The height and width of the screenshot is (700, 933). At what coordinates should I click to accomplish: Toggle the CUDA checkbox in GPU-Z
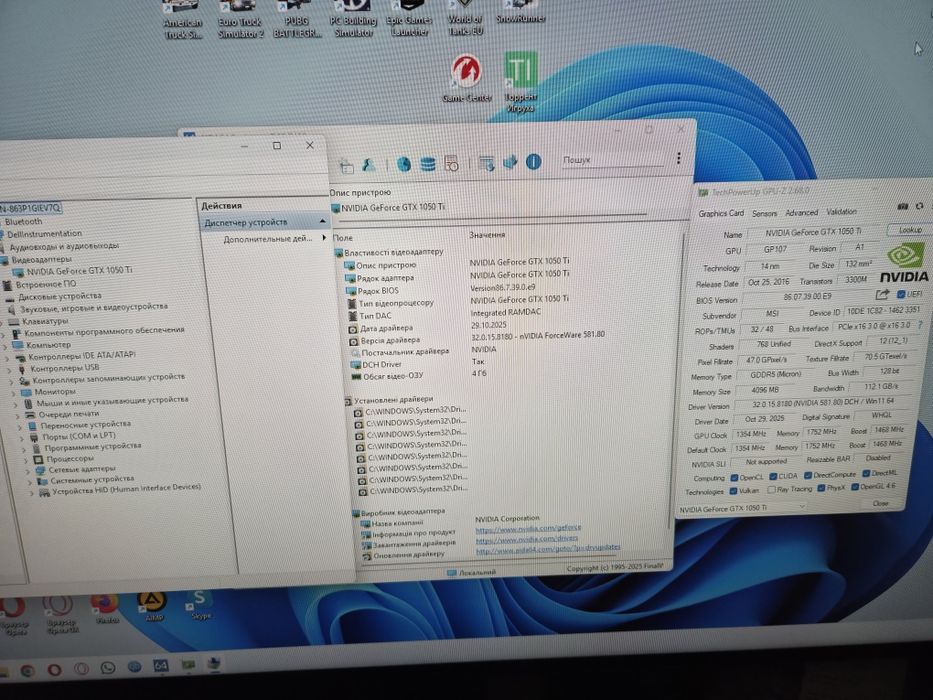point(773,476)
